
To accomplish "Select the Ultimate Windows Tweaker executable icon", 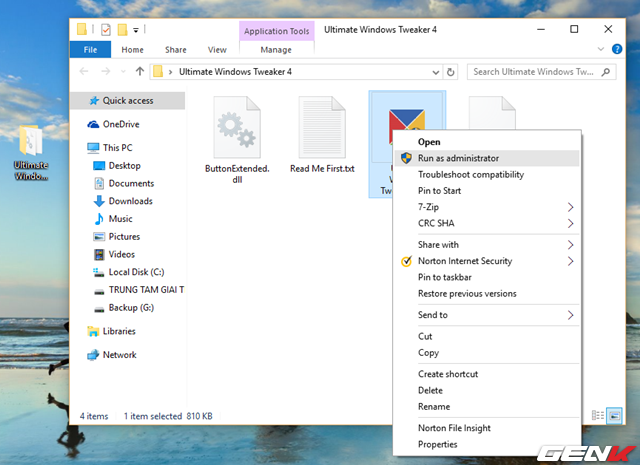I will [407, 119].
